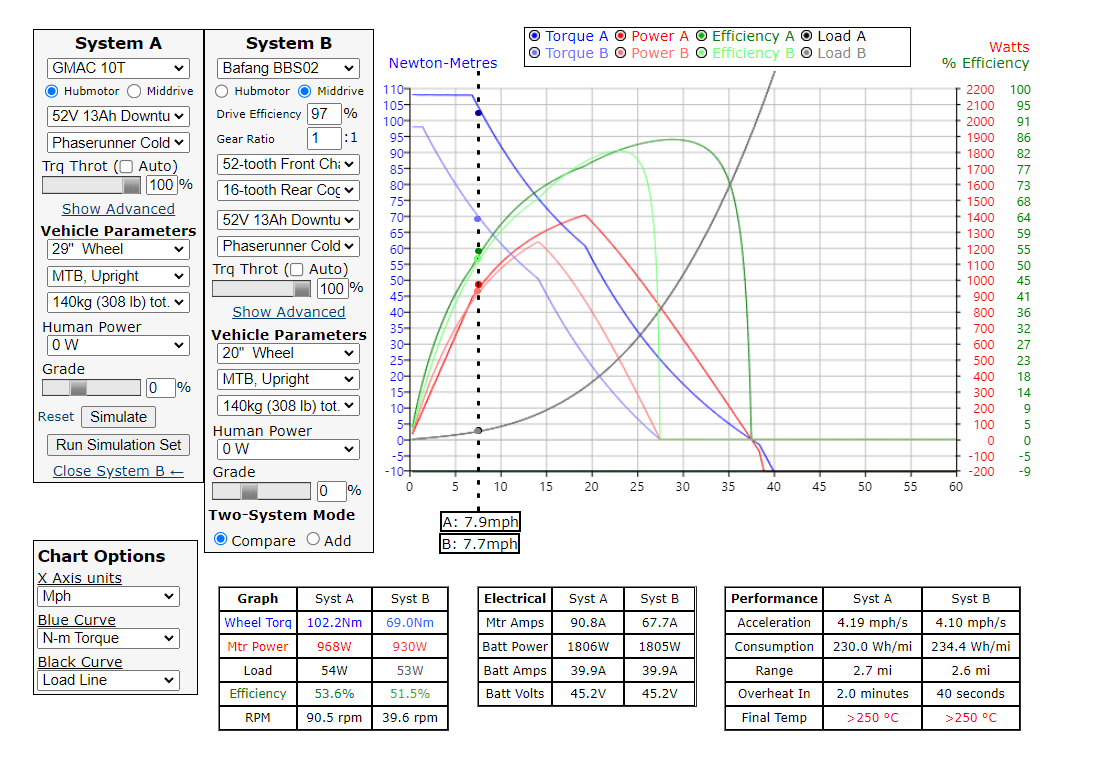
Task: Toggle Power A legend marker
Action: [621, 36]
